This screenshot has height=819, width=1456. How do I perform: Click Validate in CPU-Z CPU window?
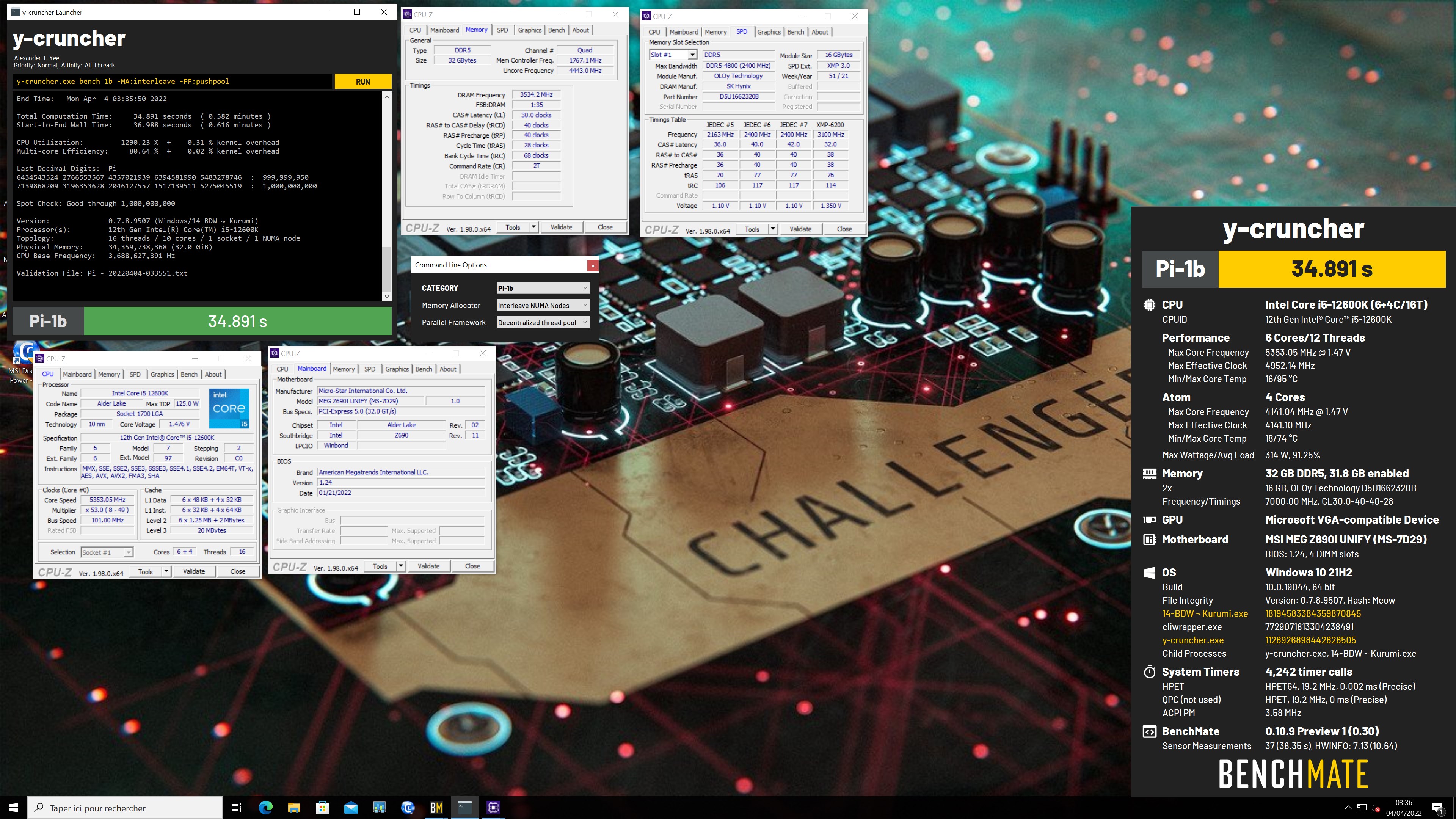click(x=194, y=571)
